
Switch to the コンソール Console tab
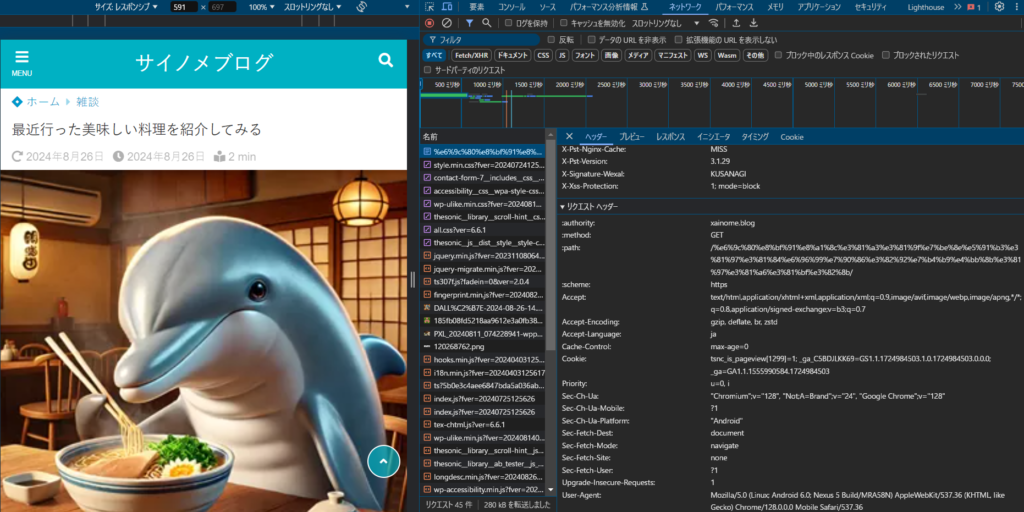click(511, 7)
